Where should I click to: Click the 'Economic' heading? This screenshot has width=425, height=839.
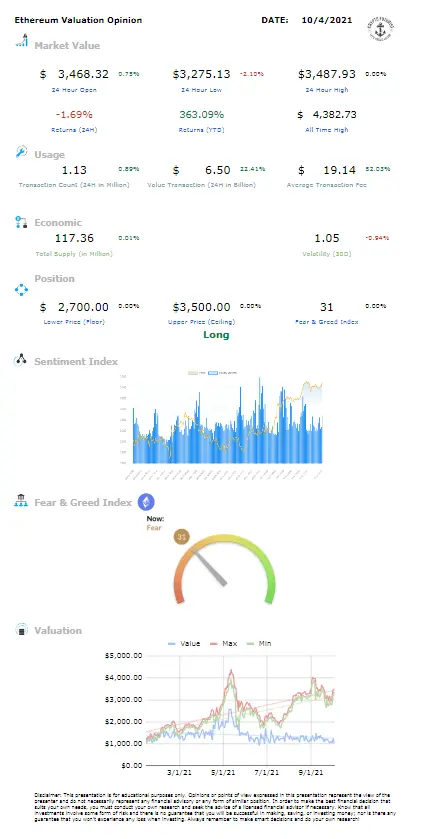[x=58, y=223]
